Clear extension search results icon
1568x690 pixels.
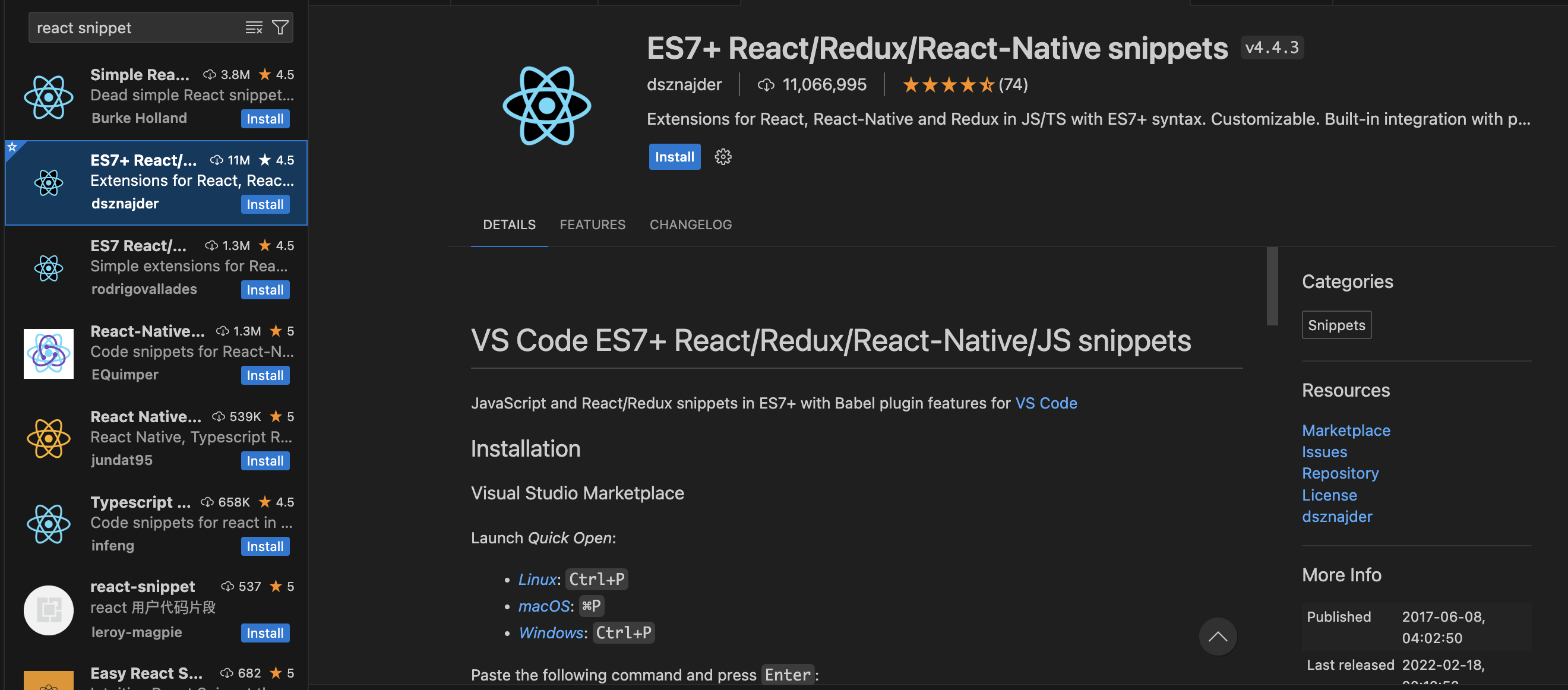[x=253, y=27]
